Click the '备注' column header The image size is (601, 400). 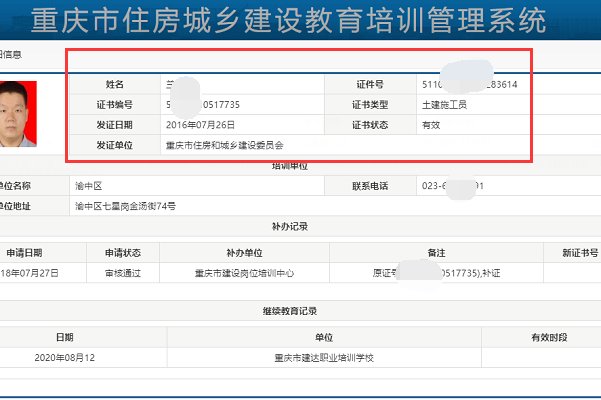437,253
